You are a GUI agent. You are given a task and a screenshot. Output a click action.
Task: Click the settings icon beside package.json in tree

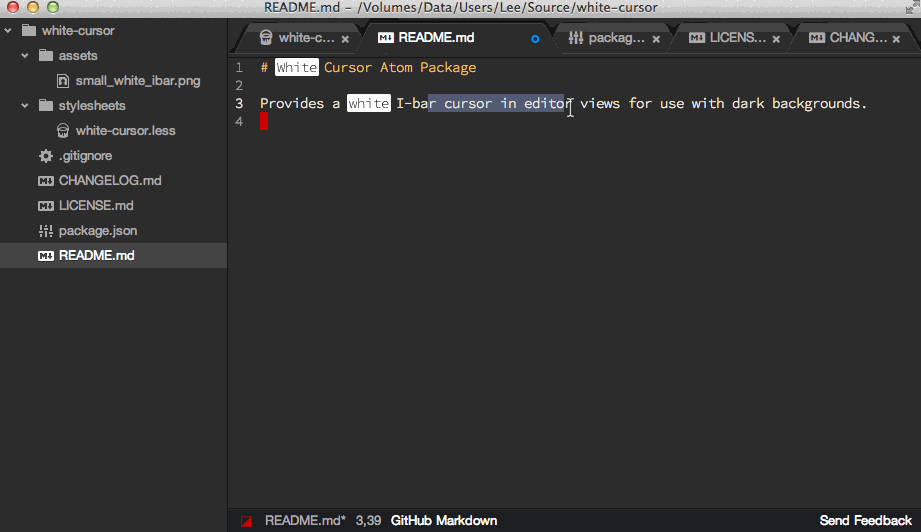(x=46, y=231)
